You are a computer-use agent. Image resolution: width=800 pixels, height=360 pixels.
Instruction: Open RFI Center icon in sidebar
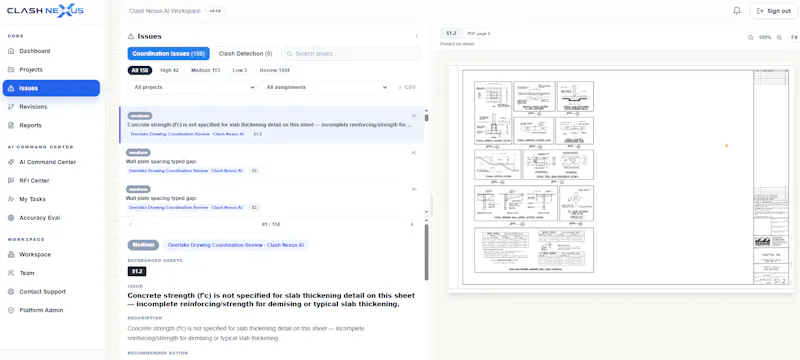11,181
